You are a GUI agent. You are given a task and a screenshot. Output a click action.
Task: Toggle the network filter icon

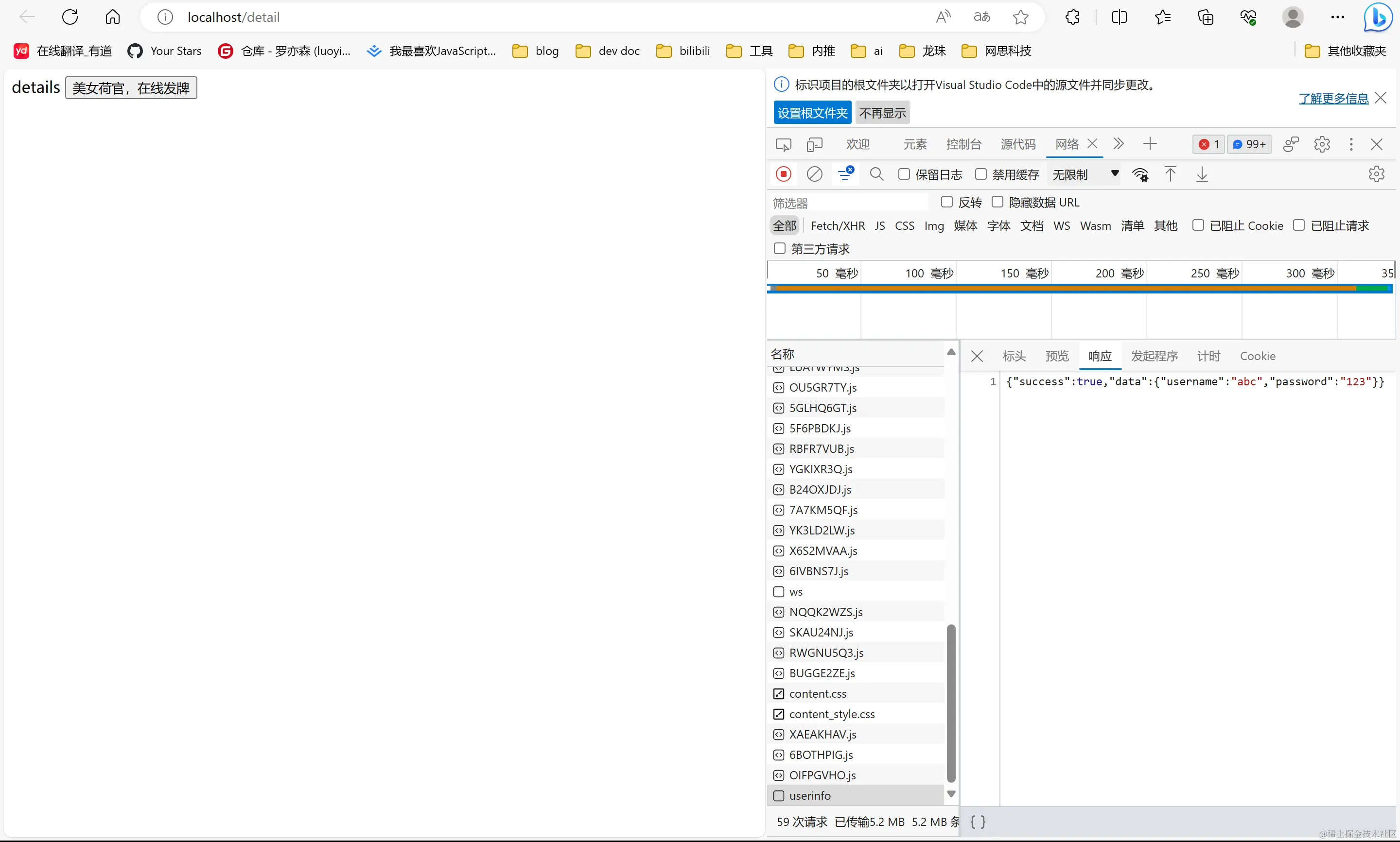pos(845,173)
